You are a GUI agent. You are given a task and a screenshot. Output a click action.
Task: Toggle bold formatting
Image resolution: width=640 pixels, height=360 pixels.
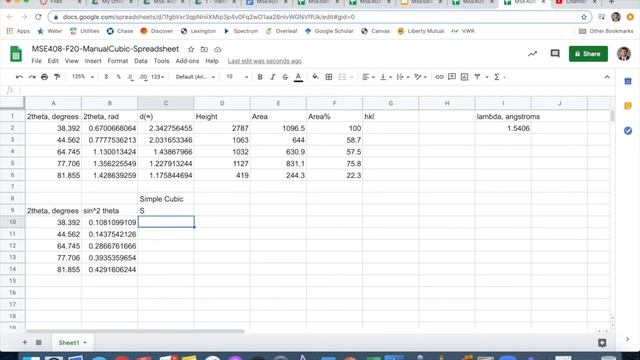[260, 77]
